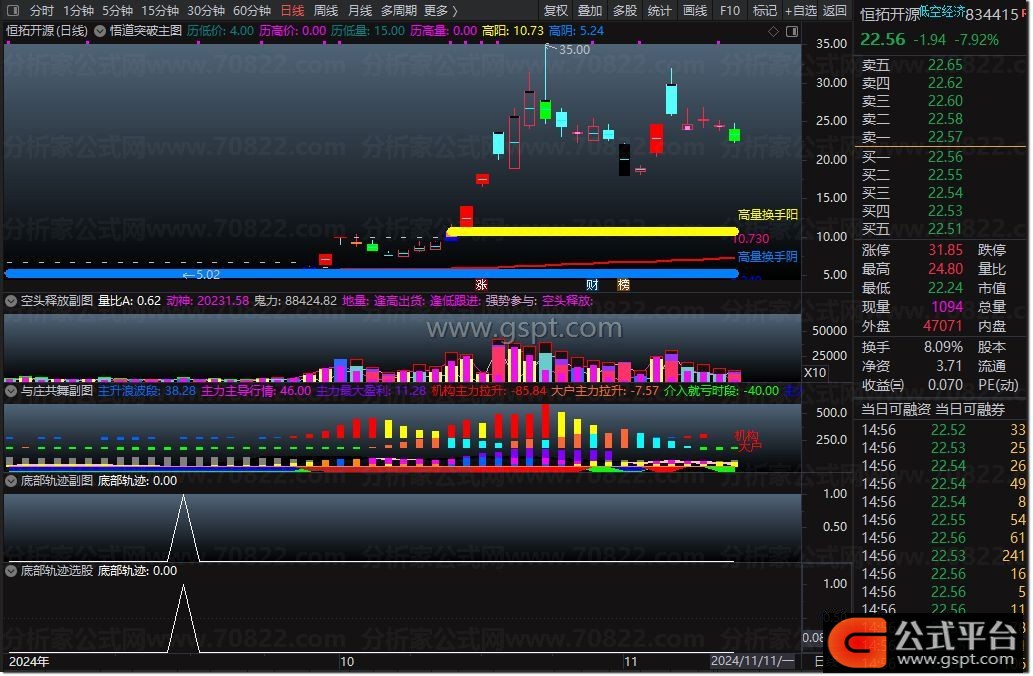Select the 买二 price 22.55
Image resolution: width=1033 pixels, height=676 pixels.
pyautogui.click(x=945, y=175)
